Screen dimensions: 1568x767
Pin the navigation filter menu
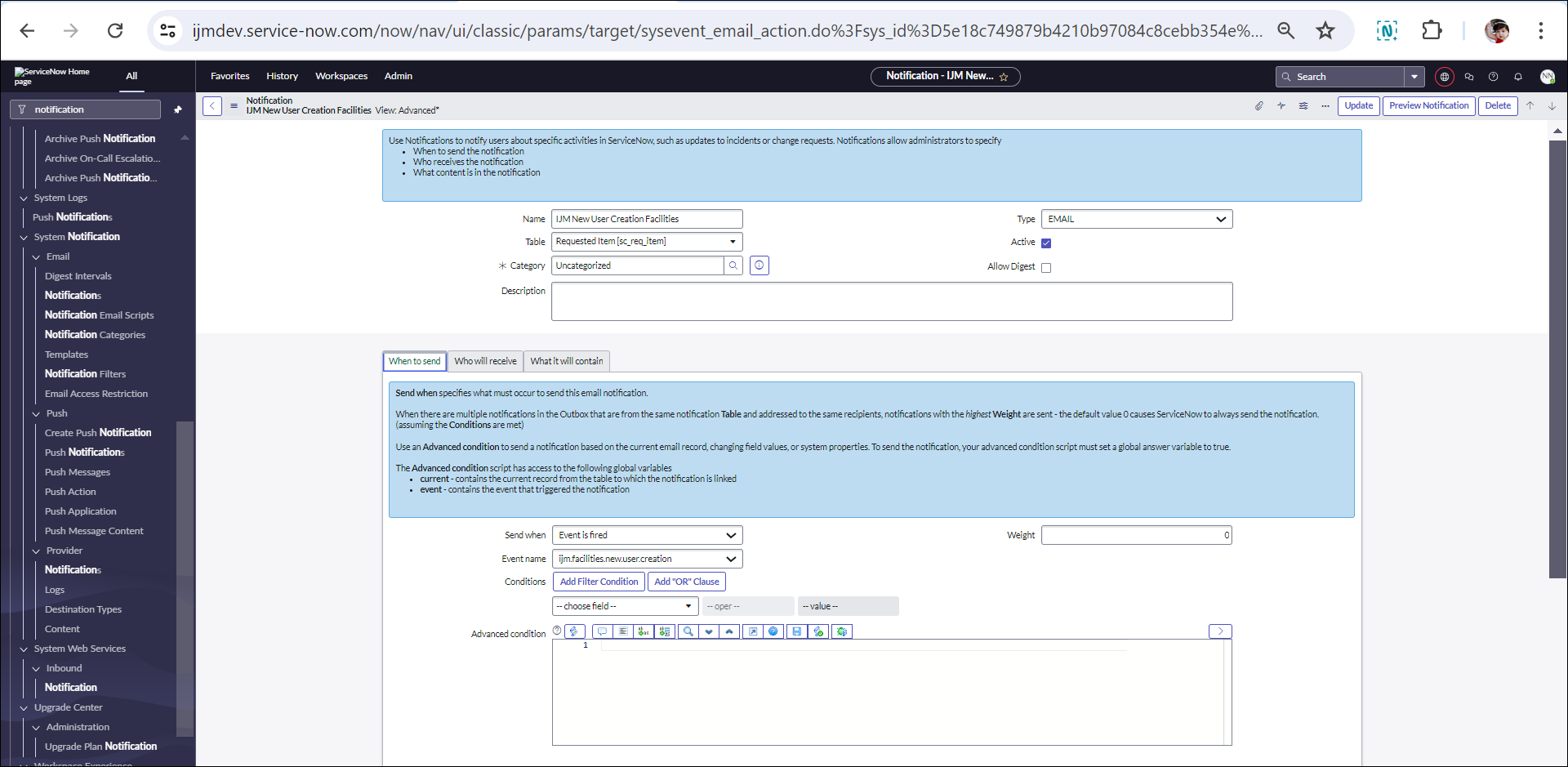(178, 109)
